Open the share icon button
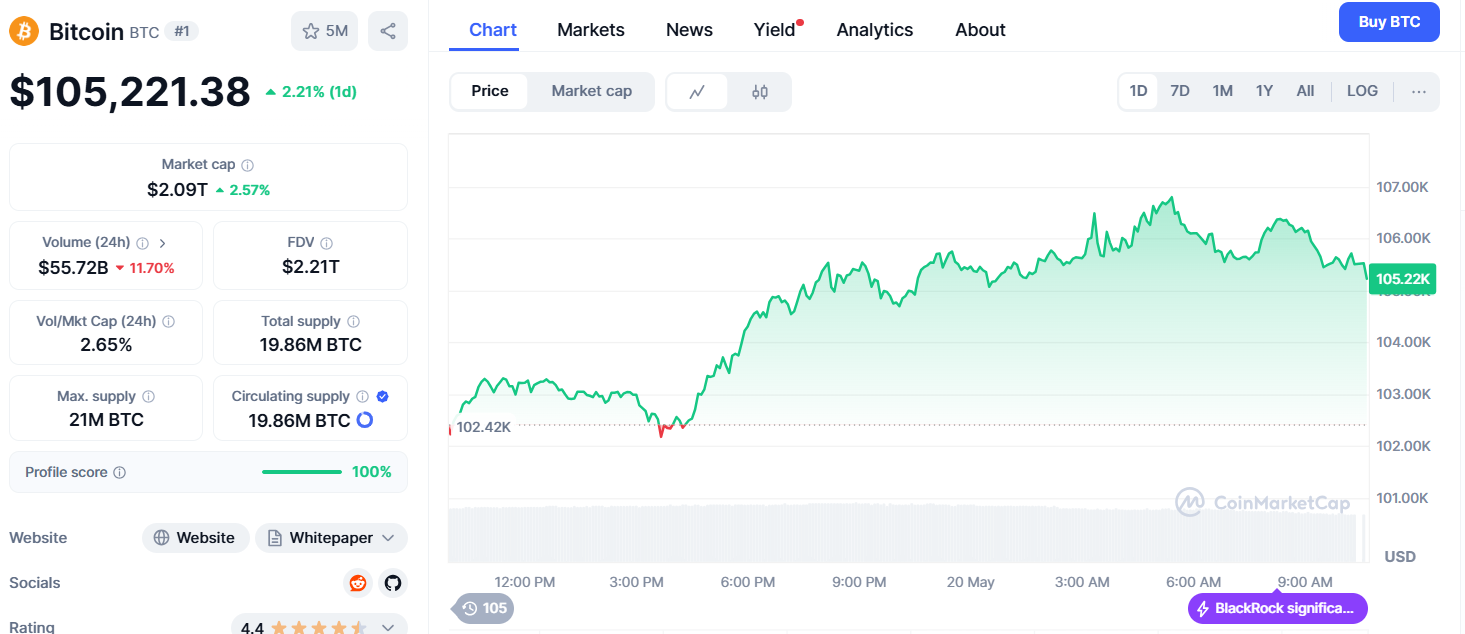 point(388,31)
